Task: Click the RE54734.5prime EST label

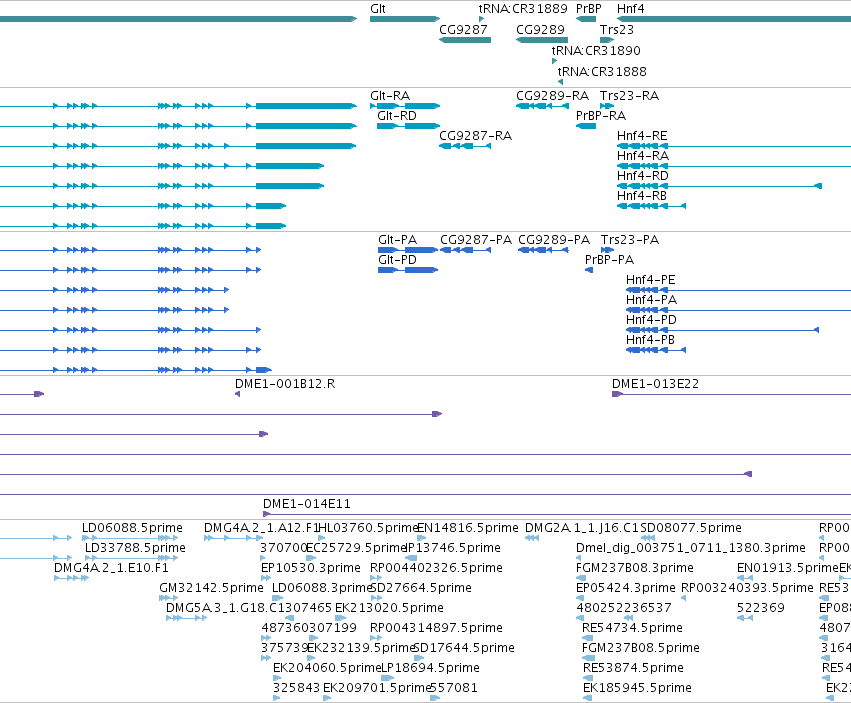Action: [x=632, y=628]
